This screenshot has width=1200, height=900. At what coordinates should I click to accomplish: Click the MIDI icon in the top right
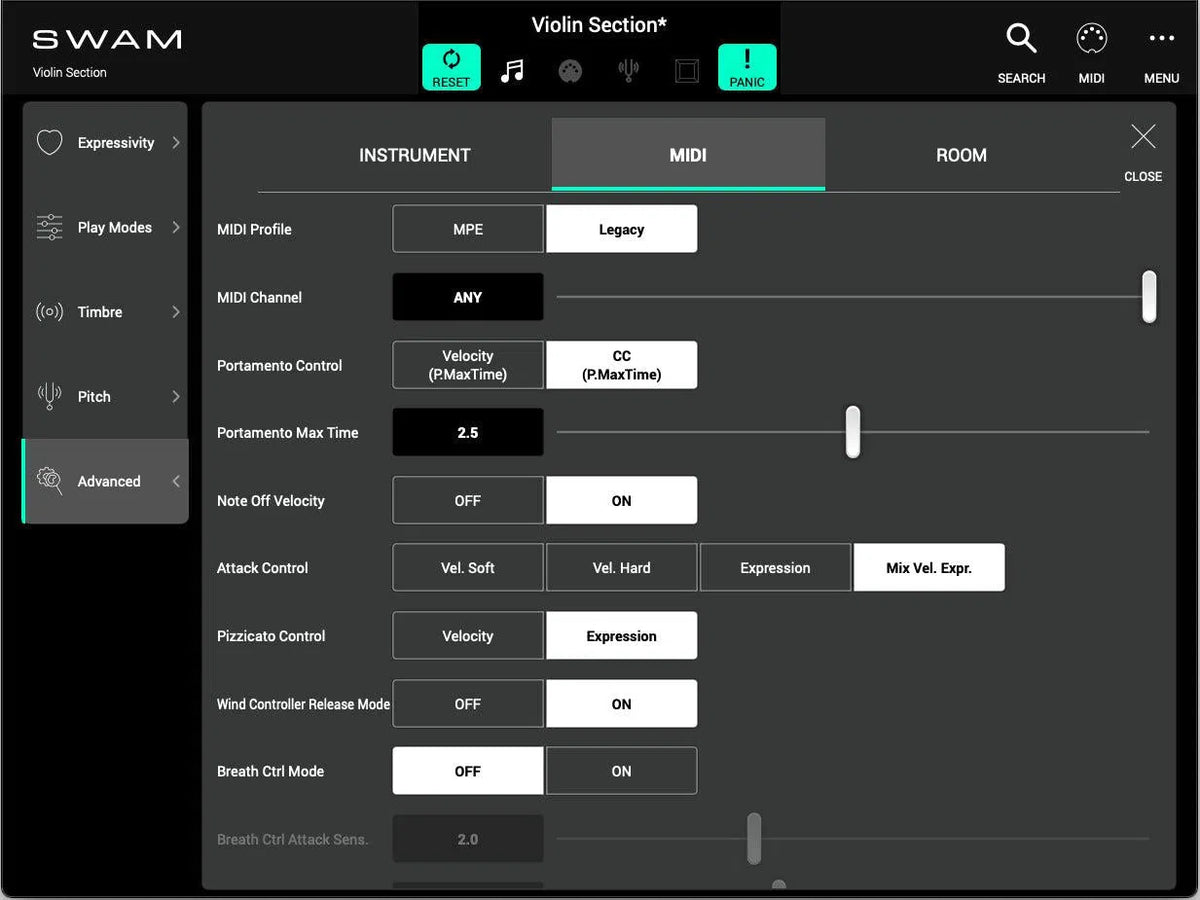(1091, 40)
